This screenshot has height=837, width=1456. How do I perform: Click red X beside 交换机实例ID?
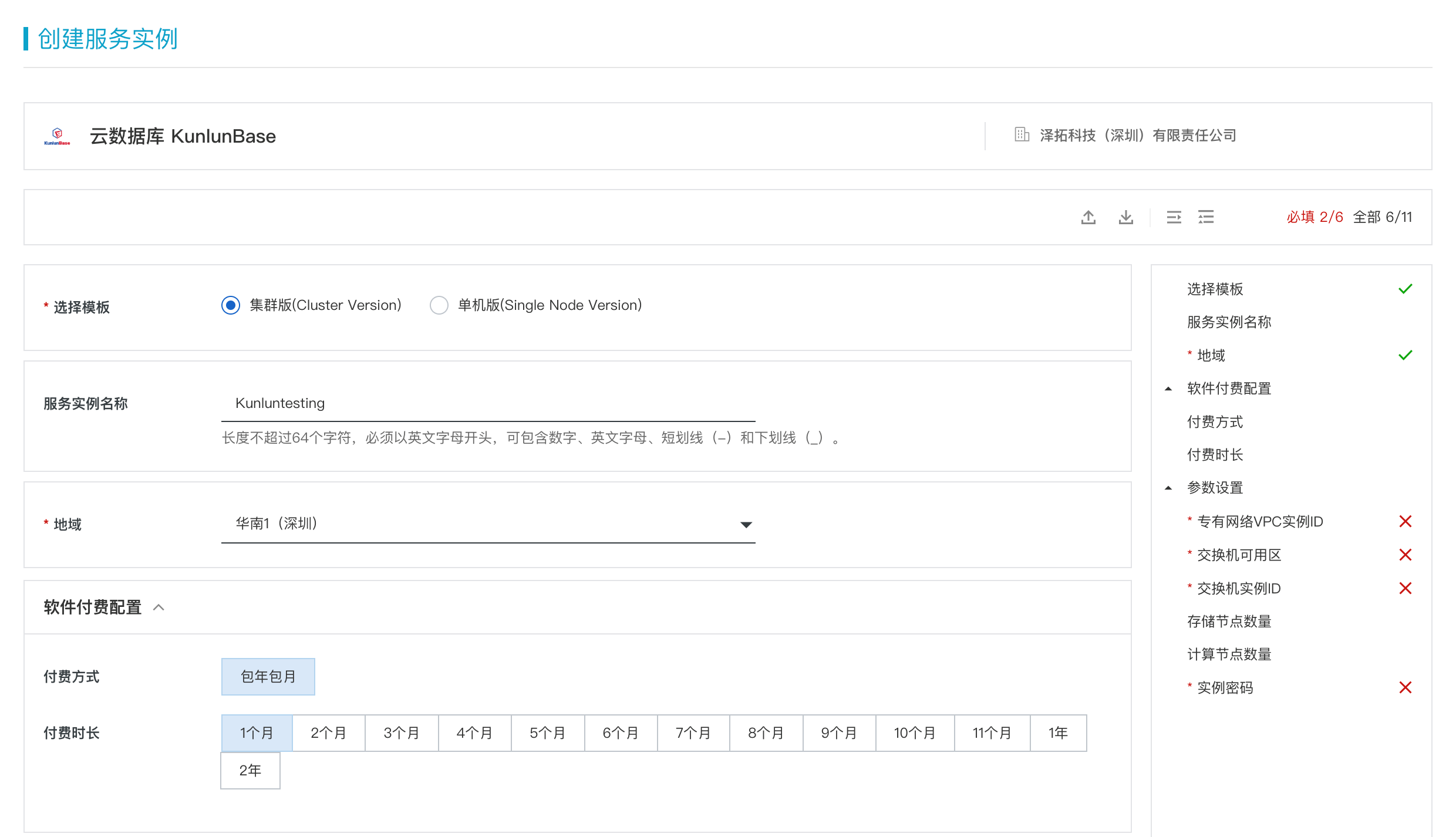pos(1405,588)
